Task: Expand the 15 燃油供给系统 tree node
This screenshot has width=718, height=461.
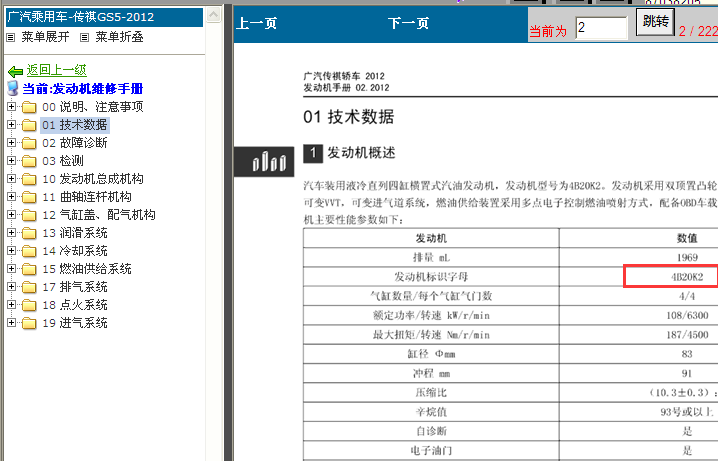Action: coord(11,269)
